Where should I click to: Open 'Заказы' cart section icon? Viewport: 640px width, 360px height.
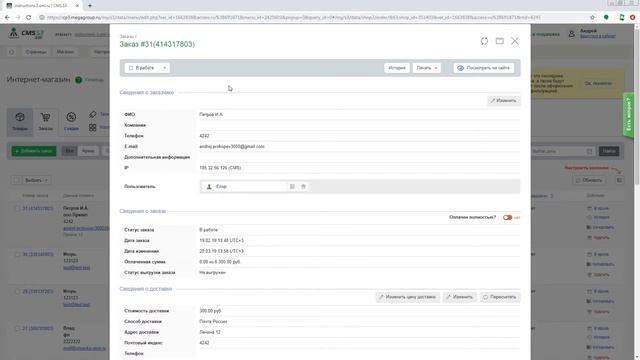[45, 121]
